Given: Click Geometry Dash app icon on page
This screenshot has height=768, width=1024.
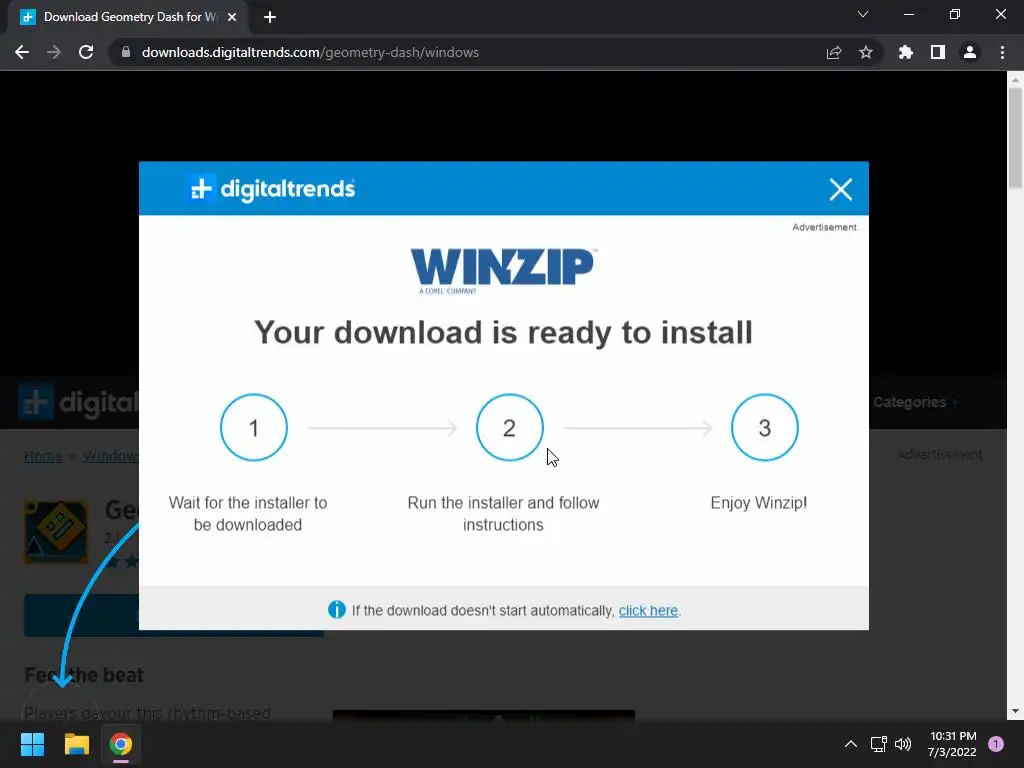Looking at the screenshot, I should click(56, 532).
